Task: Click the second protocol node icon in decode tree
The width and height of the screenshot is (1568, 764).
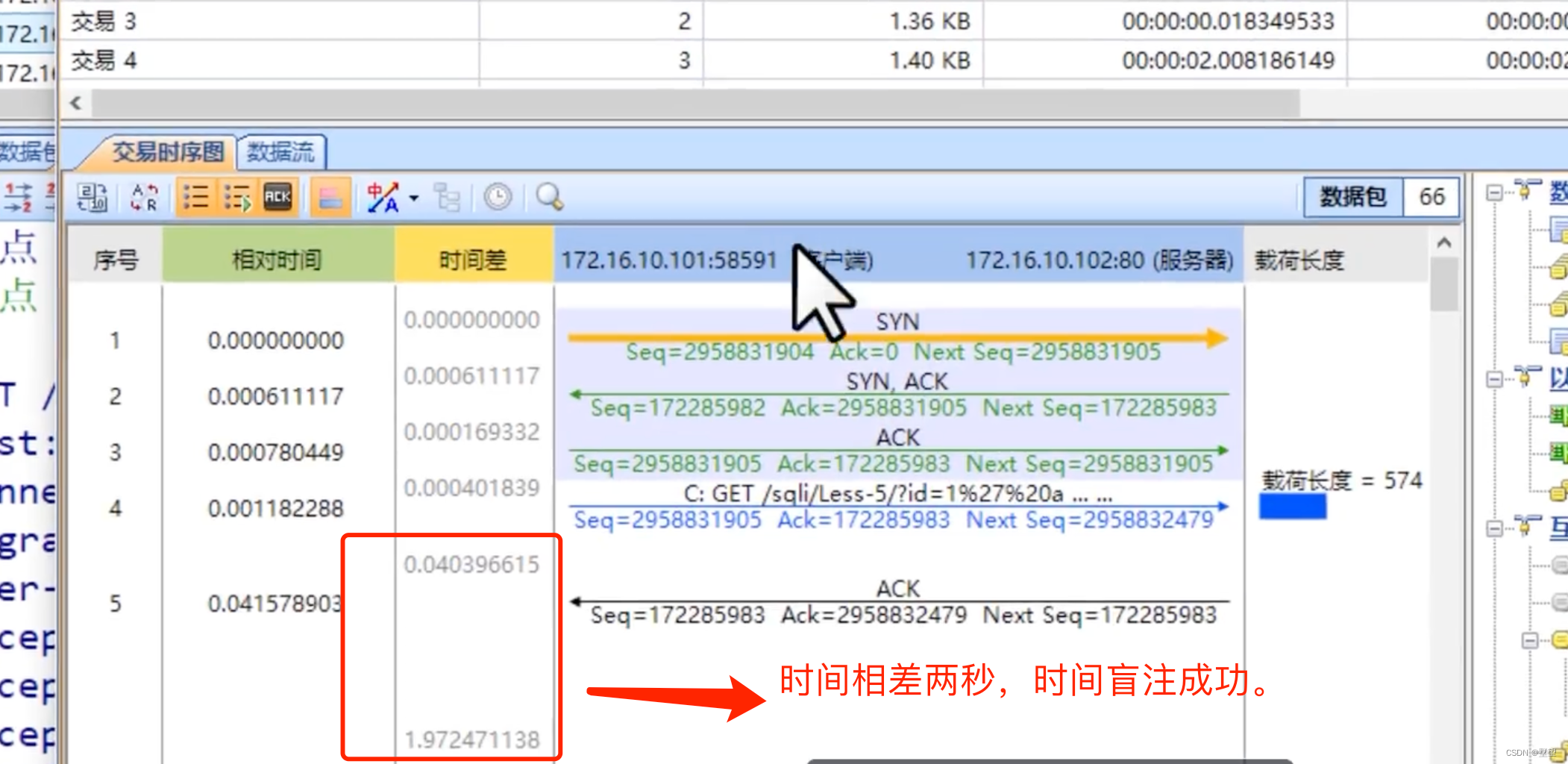Action: (x=1526, y=376)
